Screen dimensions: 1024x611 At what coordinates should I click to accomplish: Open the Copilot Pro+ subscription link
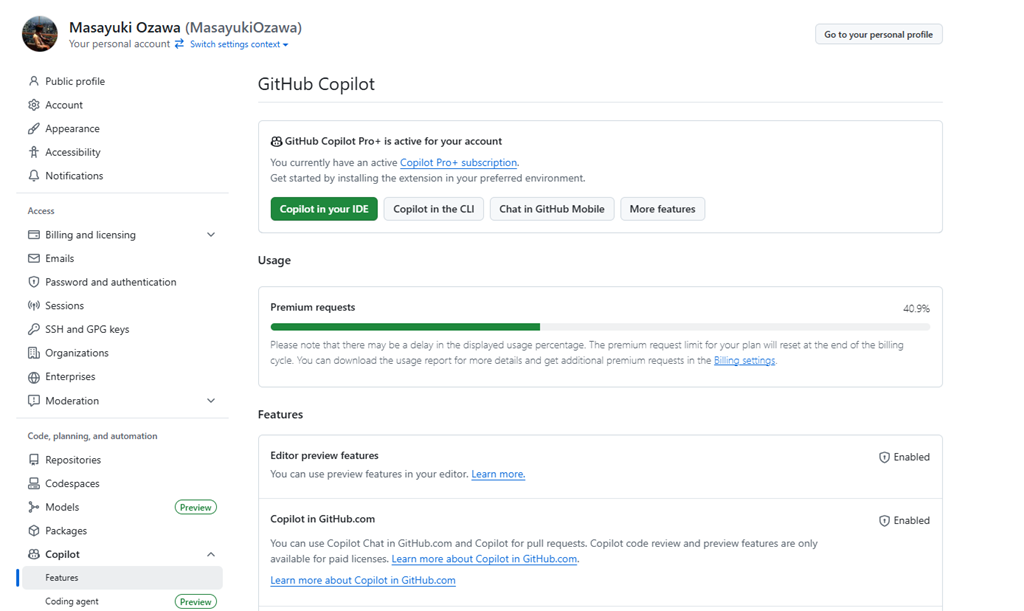458,163
